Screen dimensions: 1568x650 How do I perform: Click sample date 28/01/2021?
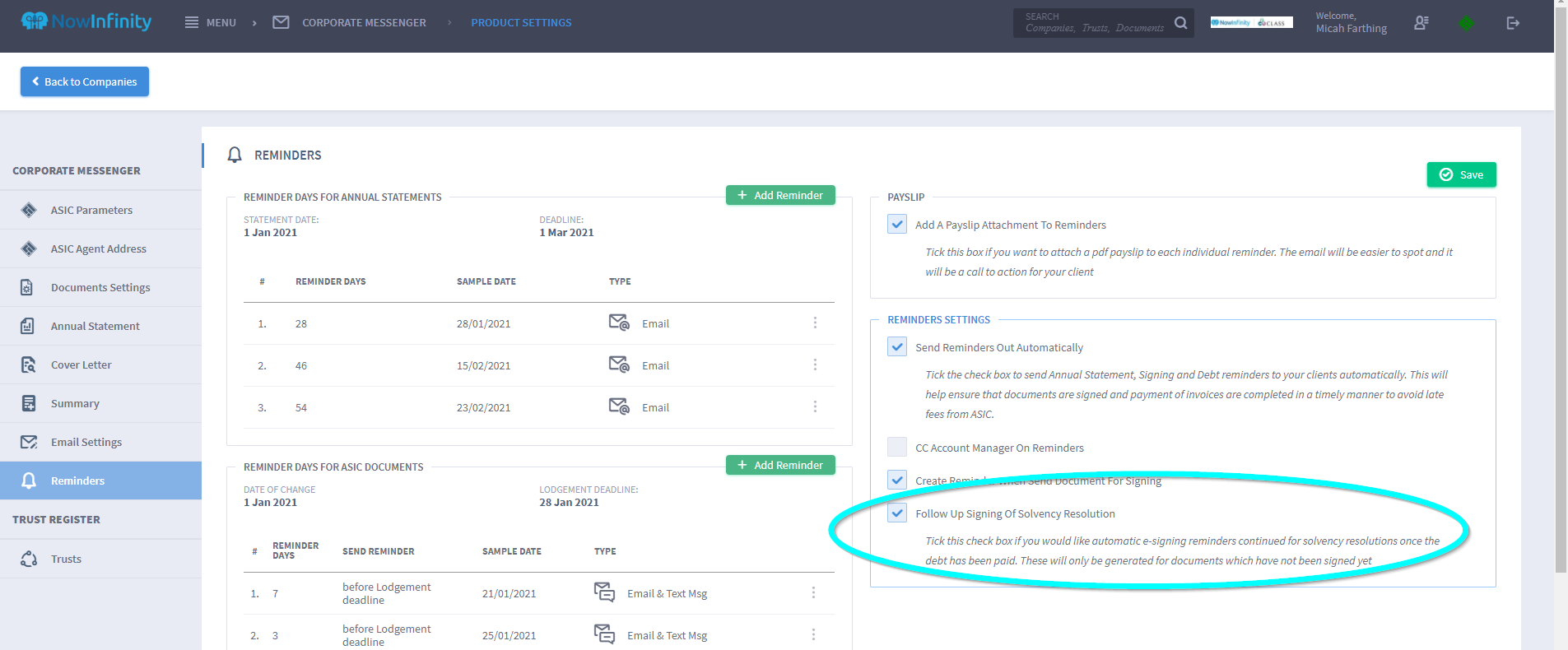click(x=483, y=323)
